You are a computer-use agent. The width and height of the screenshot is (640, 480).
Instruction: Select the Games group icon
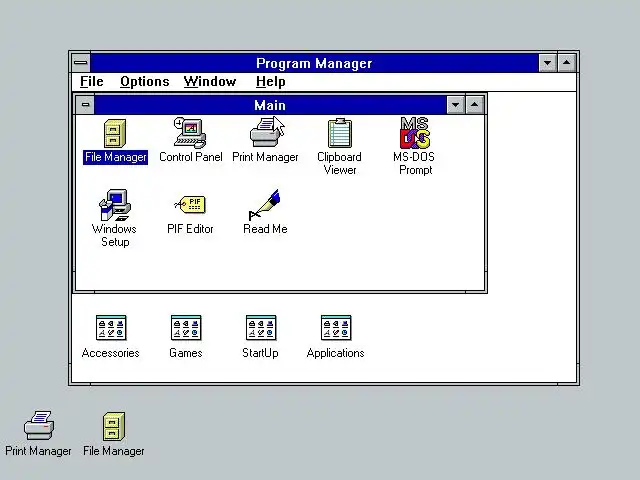point(186,327)
